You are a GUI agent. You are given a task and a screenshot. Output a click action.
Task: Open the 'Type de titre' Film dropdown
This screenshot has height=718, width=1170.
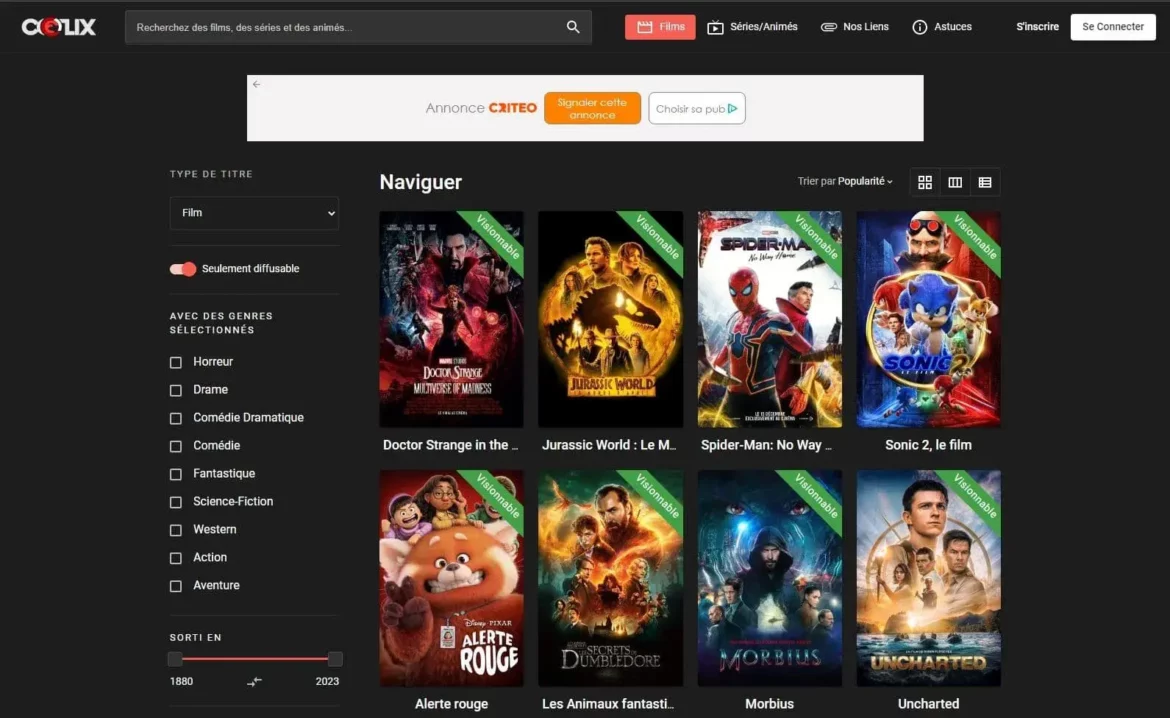coord(254,213)
